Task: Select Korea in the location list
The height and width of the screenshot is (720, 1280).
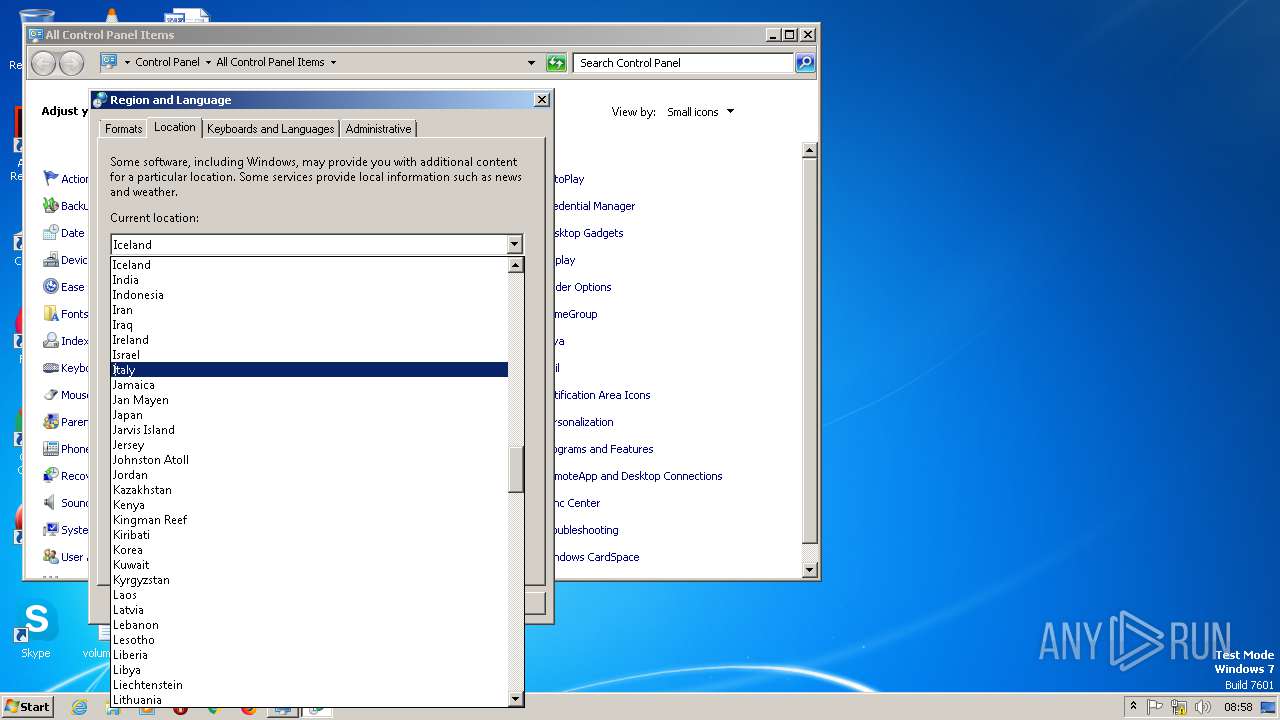Action: pyautogui.click(x=309, y=550)
